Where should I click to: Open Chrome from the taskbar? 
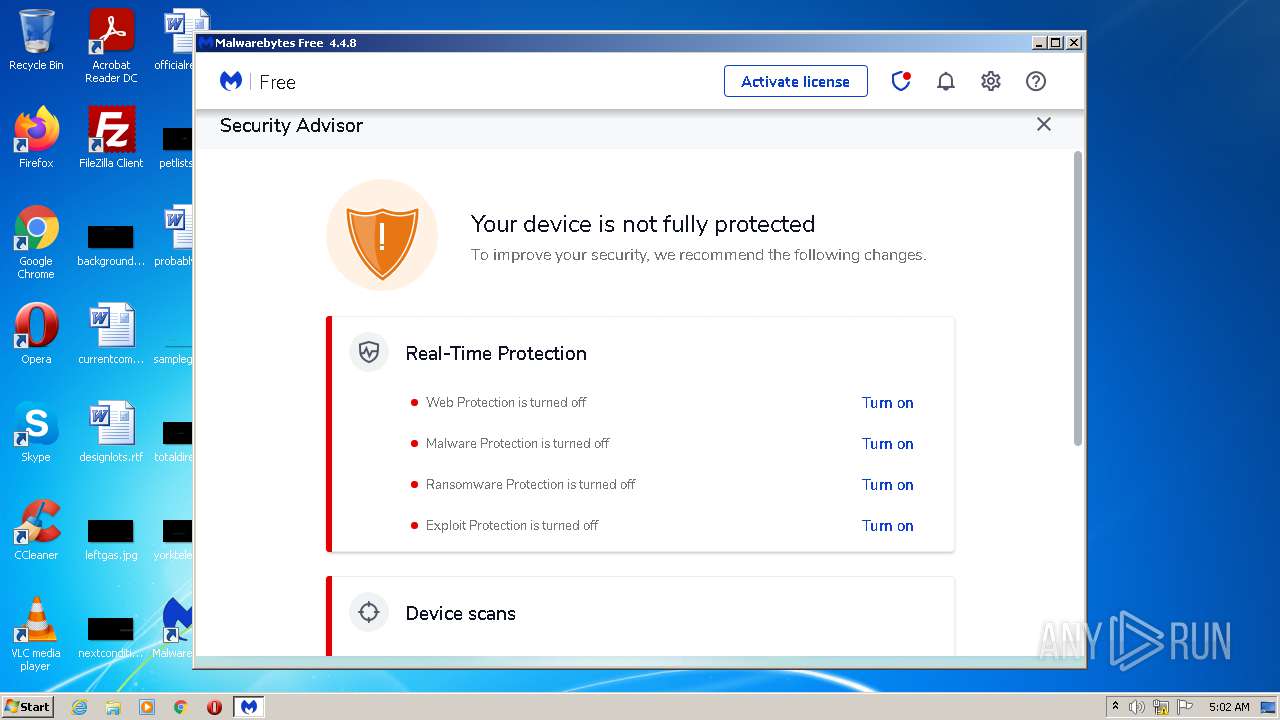tap(180, 707)
